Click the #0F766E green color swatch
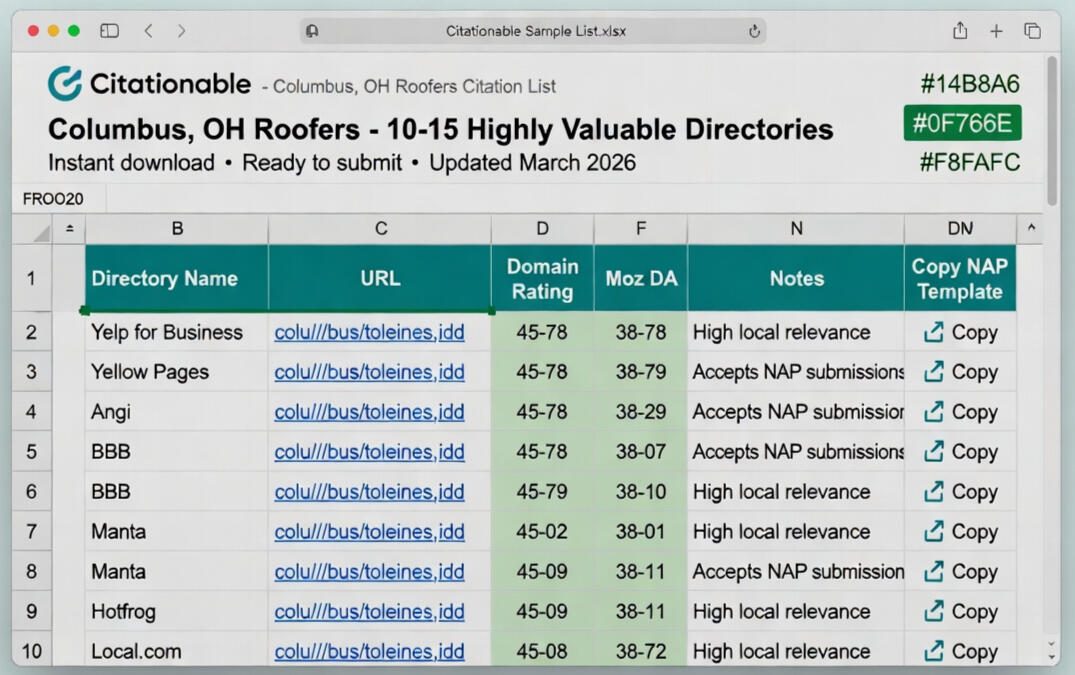Viewport: 1075px width, 675px height. point(962,124)
